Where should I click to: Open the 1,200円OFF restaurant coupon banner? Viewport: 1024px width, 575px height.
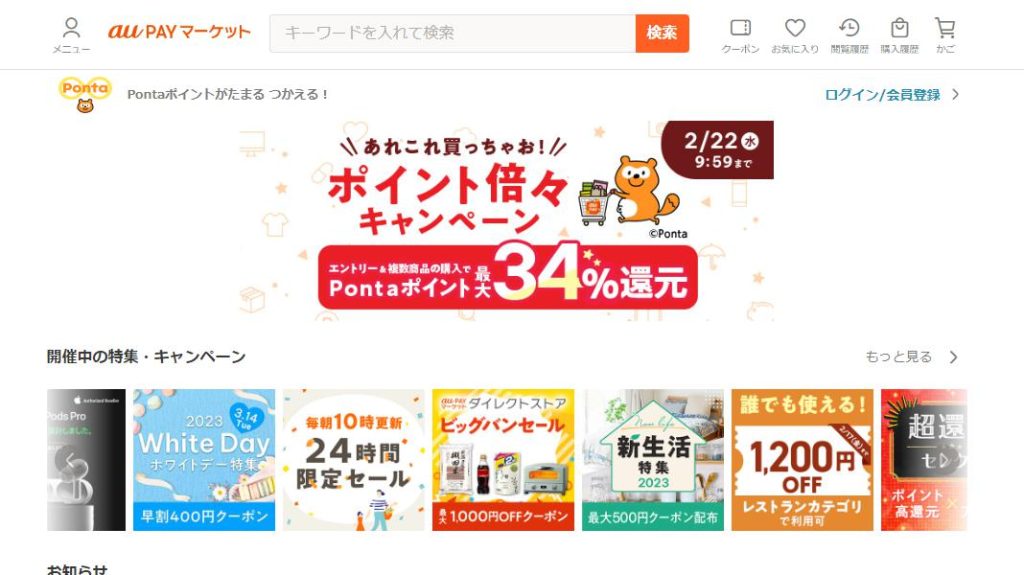[x=802, y=460]
